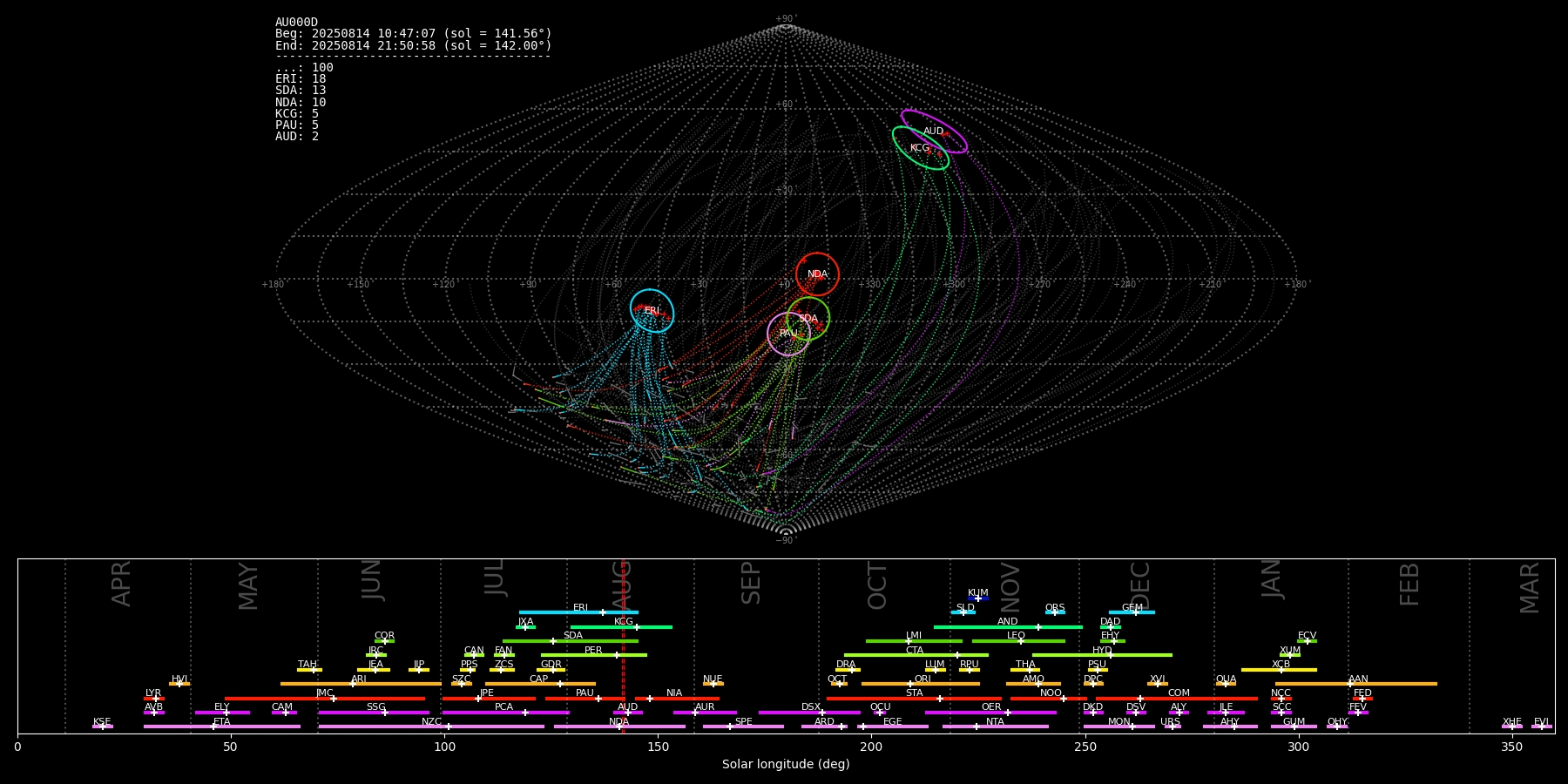Click the URS shower label in the timeline
1568x784 pixels.
(x=1170, y=722)
